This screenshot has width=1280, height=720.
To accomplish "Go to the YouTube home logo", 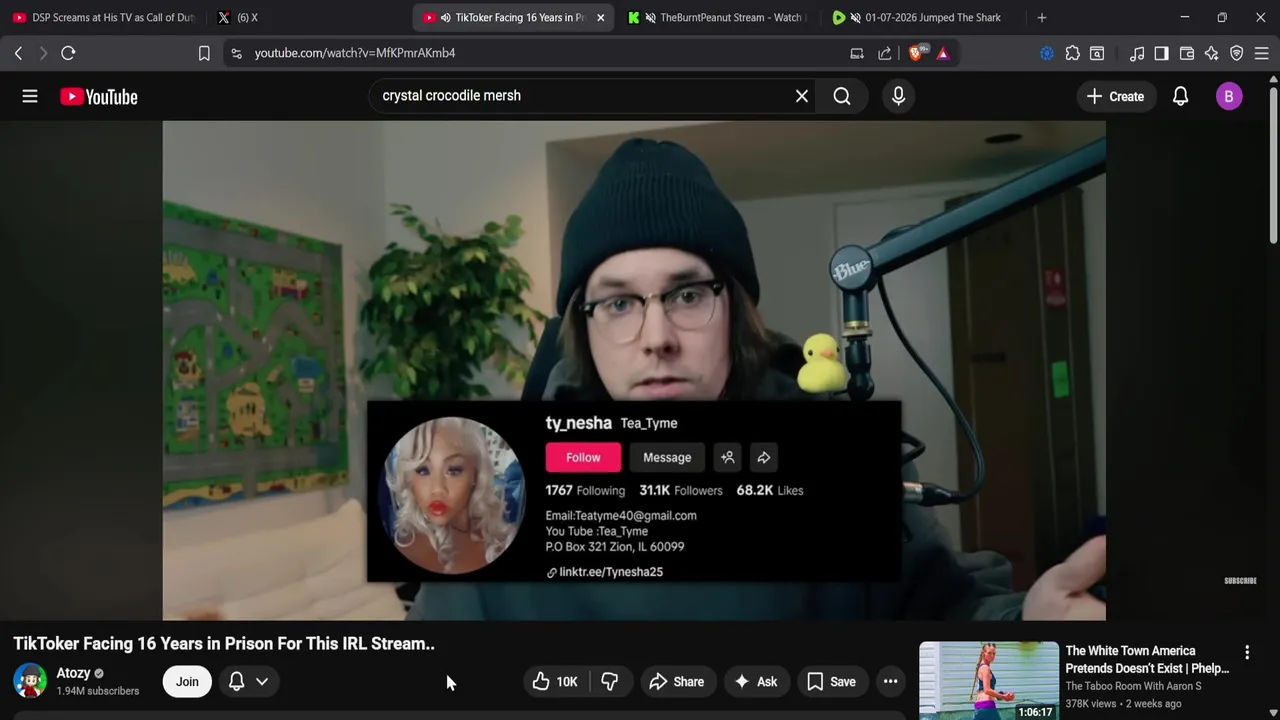I will [x=99, y=96].
